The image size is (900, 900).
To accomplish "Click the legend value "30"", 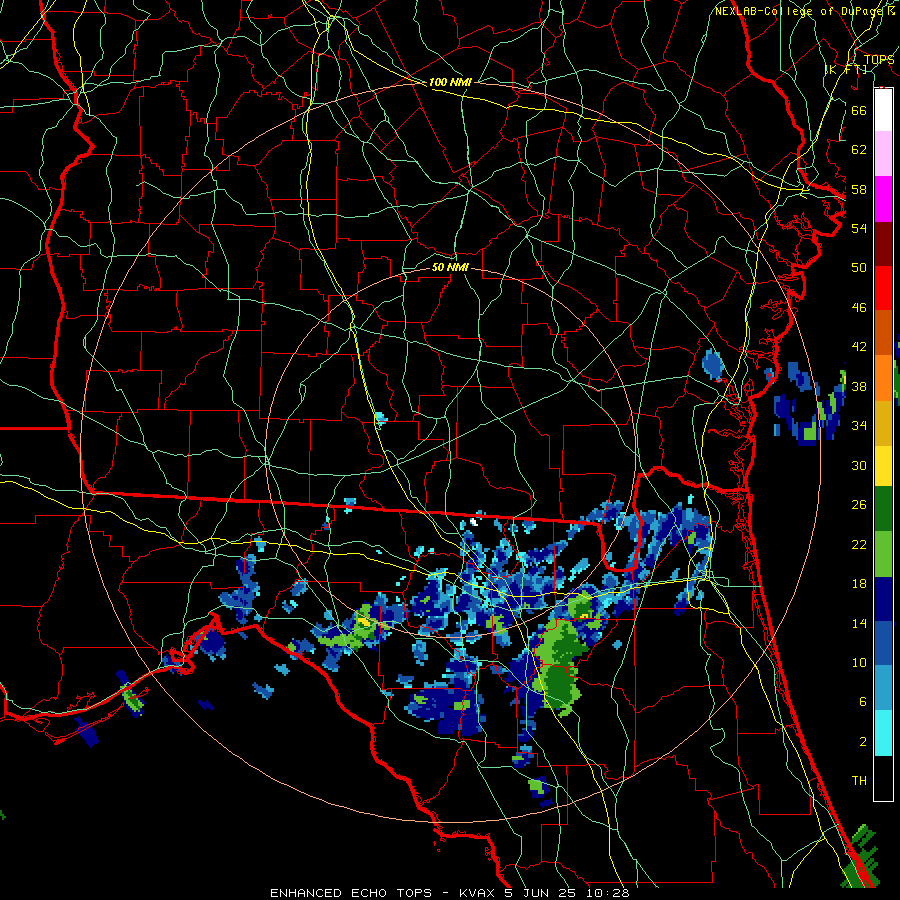I will [859, 465].
